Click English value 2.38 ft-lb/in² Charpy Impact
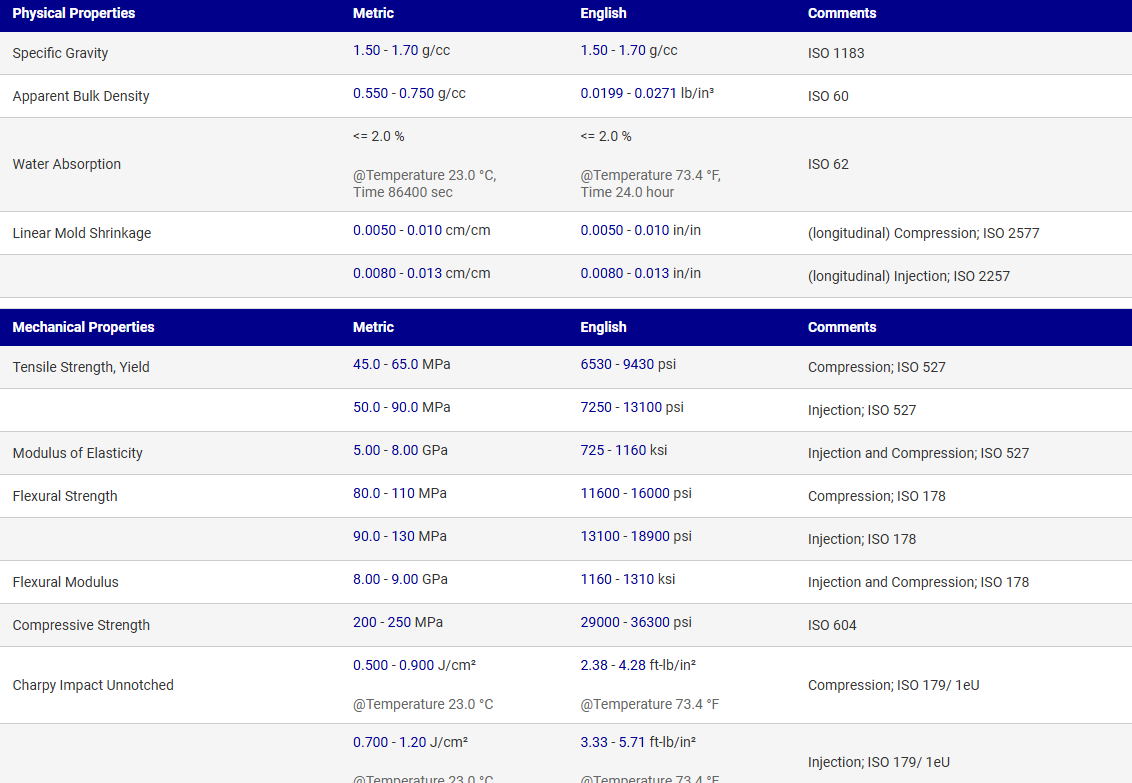Screen dimensions: 1132x783 594,666
